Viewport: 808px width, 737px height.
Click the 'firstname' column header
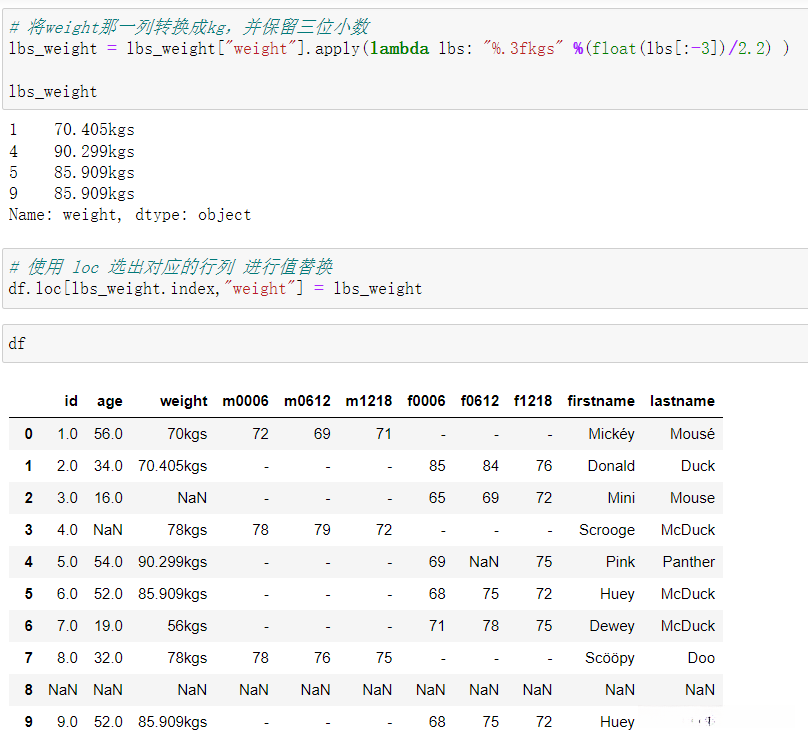[x=600, y=401]
